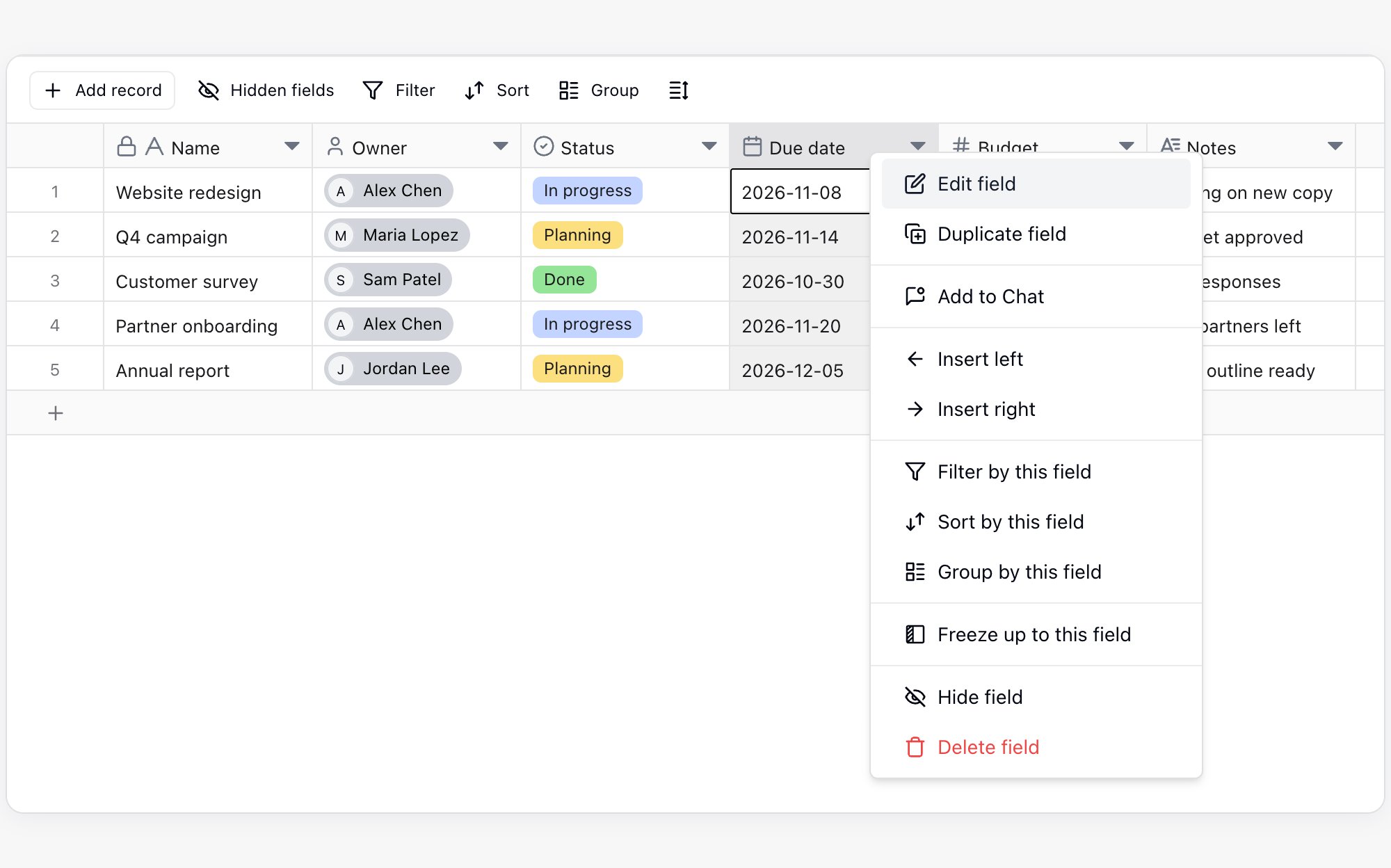Click the check-circle icon in Status header
This screenshot has height=868, width=1391.
click(543, 146)
